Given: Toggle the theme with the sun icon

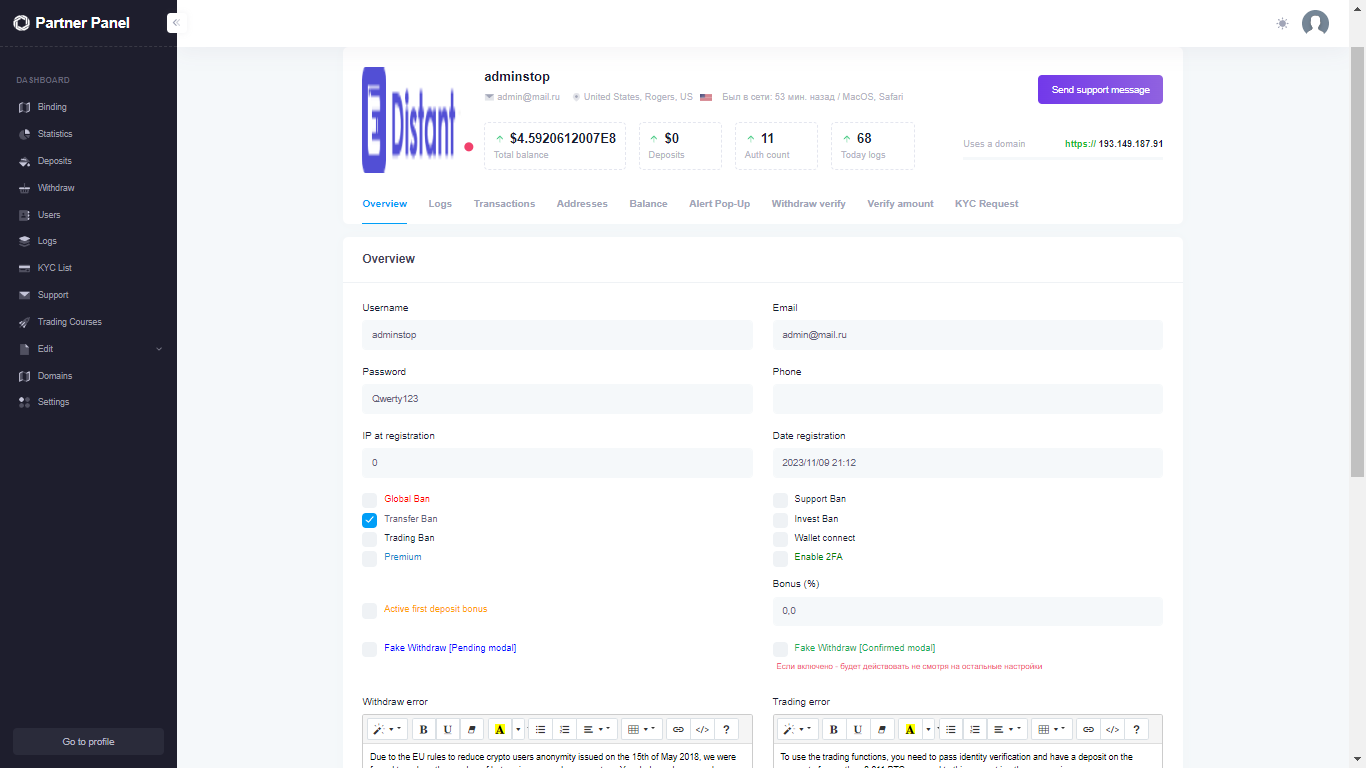Looking at the screenshot, I should coord(1282,23).
